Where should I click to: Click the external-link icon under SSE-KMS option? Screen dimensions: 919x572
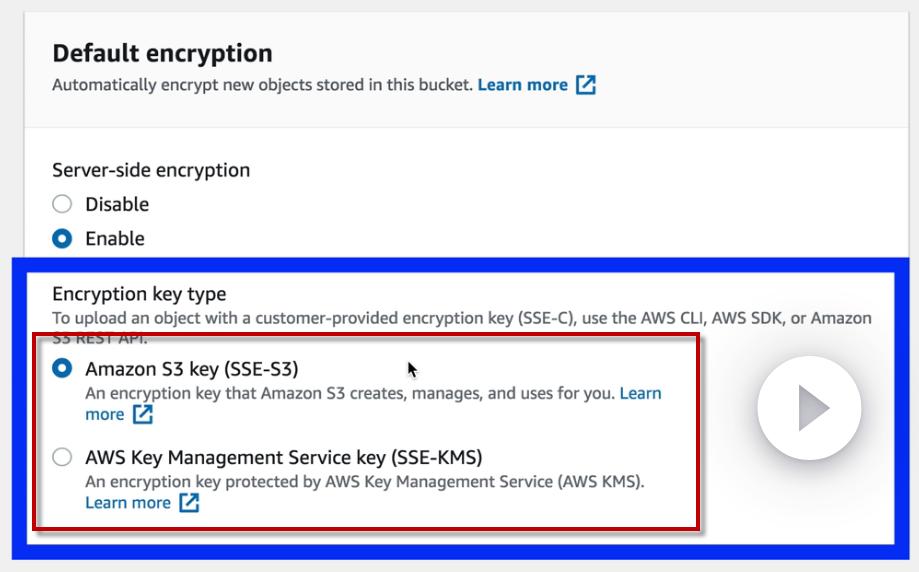tap(189, 503)
